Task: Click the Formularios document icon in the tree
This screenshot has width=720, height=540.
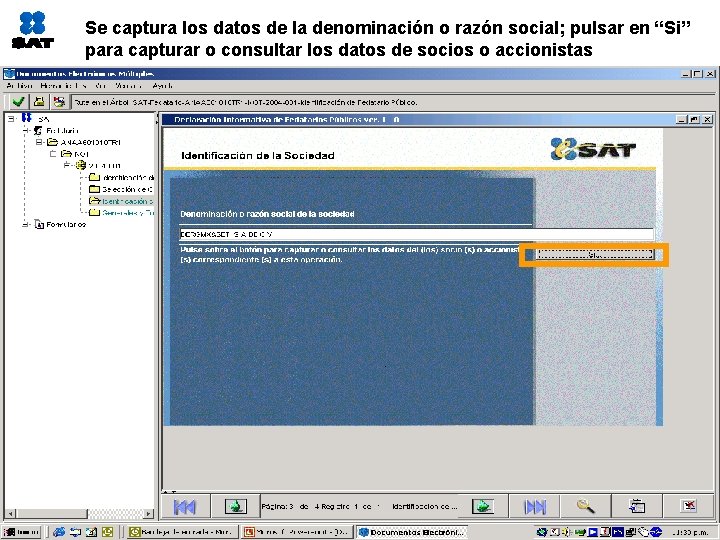Action: [39, 225]
